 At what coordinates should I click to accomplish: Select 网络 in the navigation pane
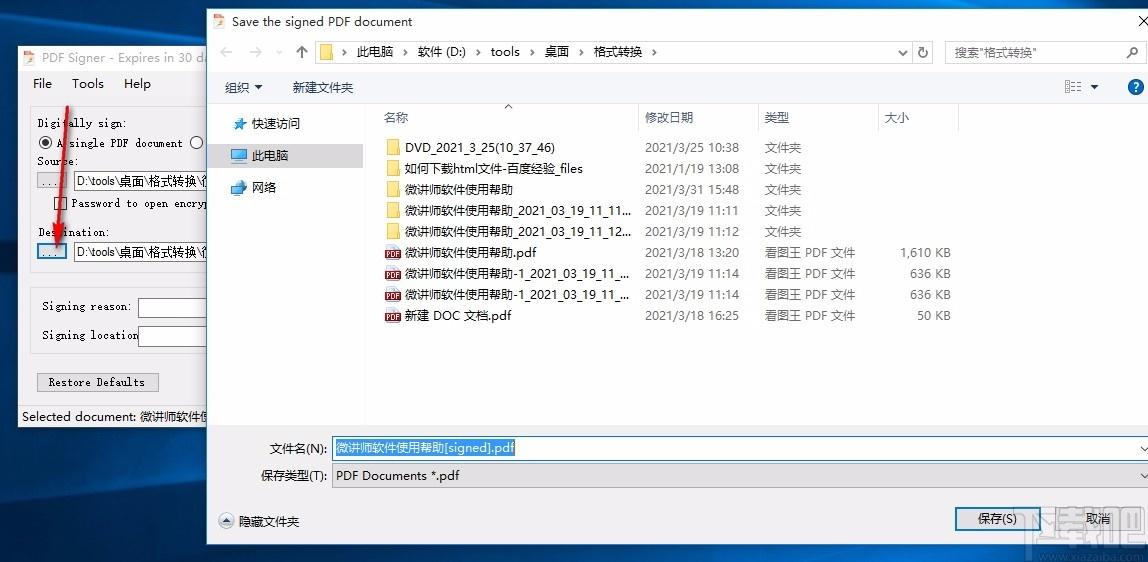pyautogui.click(x=264, y=188)
